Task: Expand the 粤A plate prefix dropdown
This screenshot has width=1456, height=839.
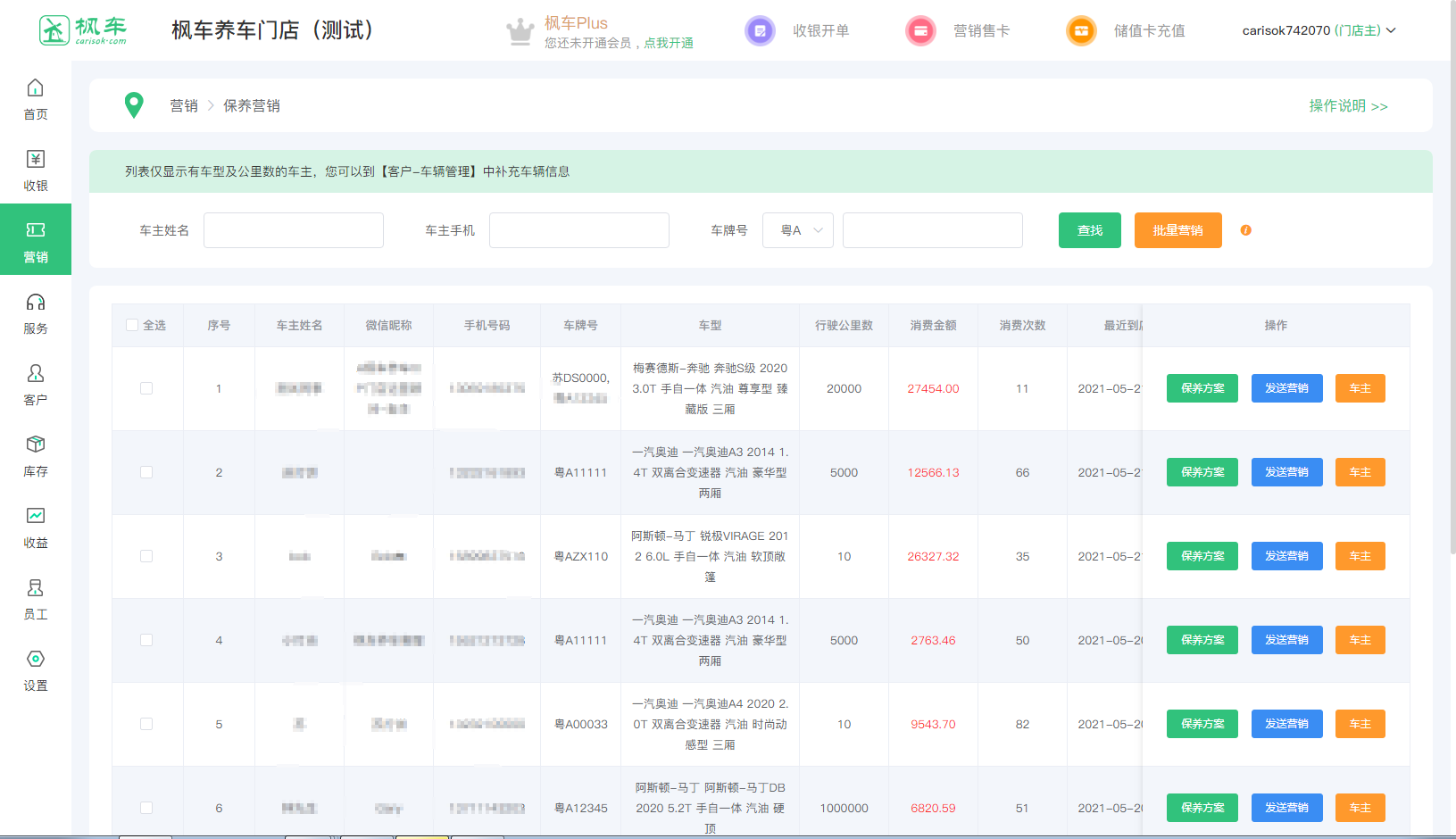Action: [798, 230]
